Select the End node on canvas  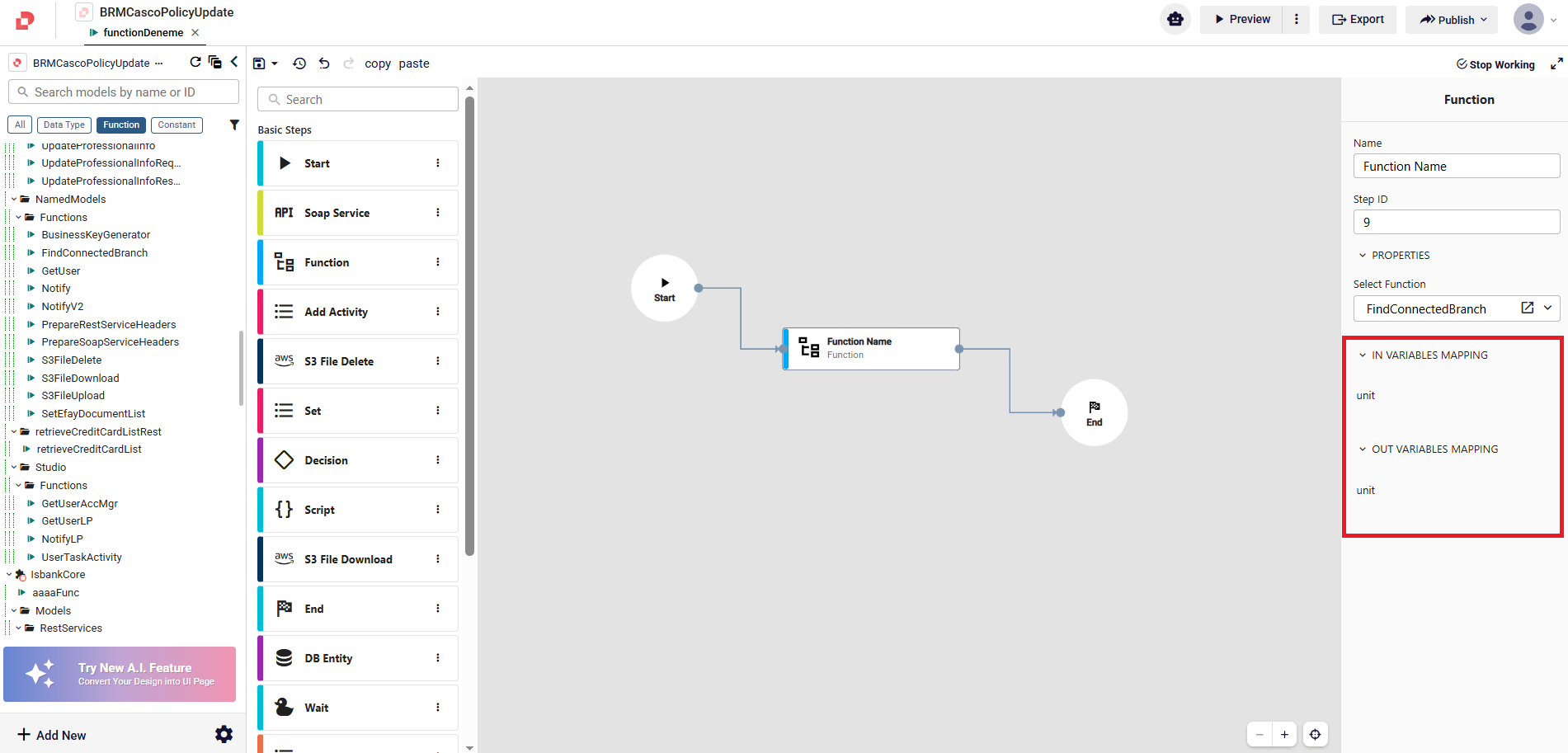pos(1094,412)
